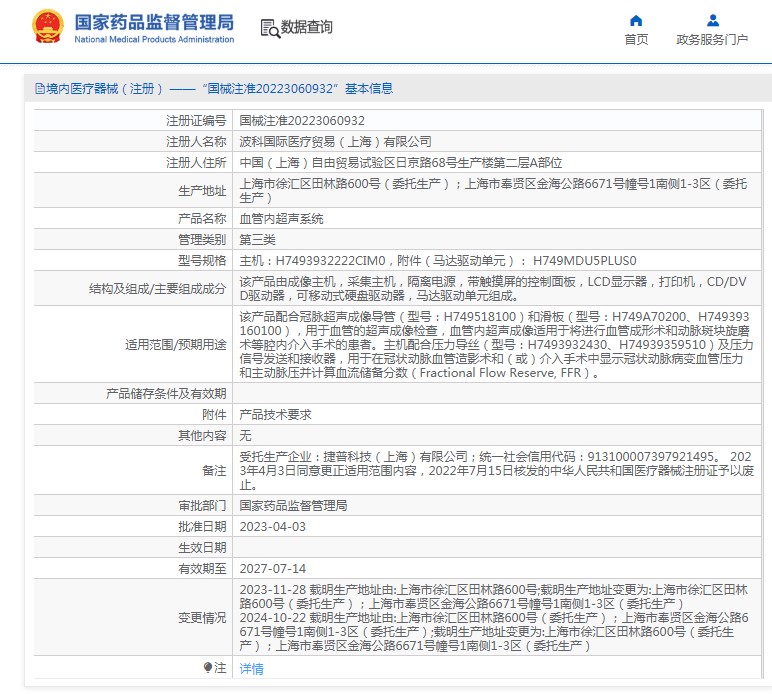
Task: Click management category value 第三类
Action: point(257,239)
